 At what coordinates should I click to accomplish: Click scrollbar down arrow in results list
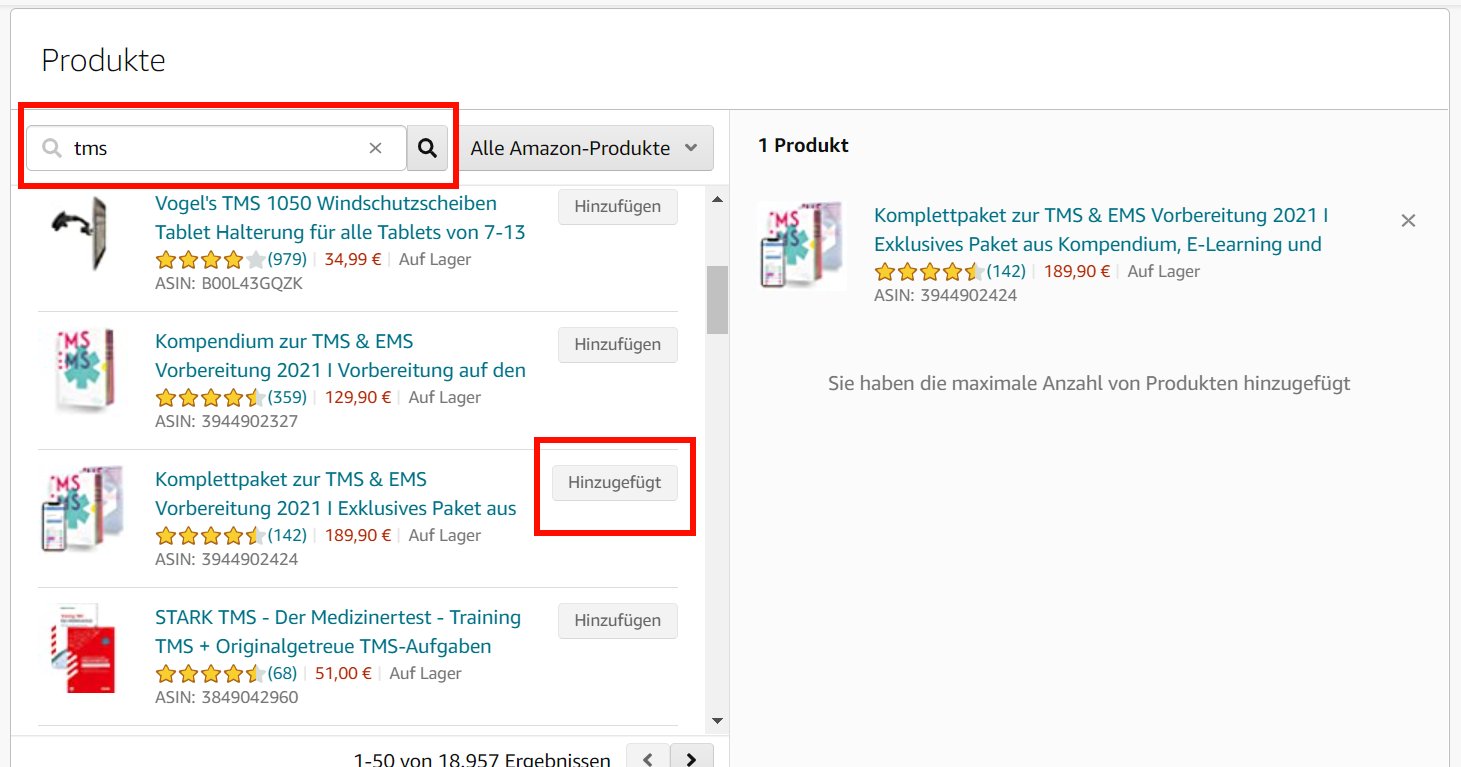click(717, 720)
